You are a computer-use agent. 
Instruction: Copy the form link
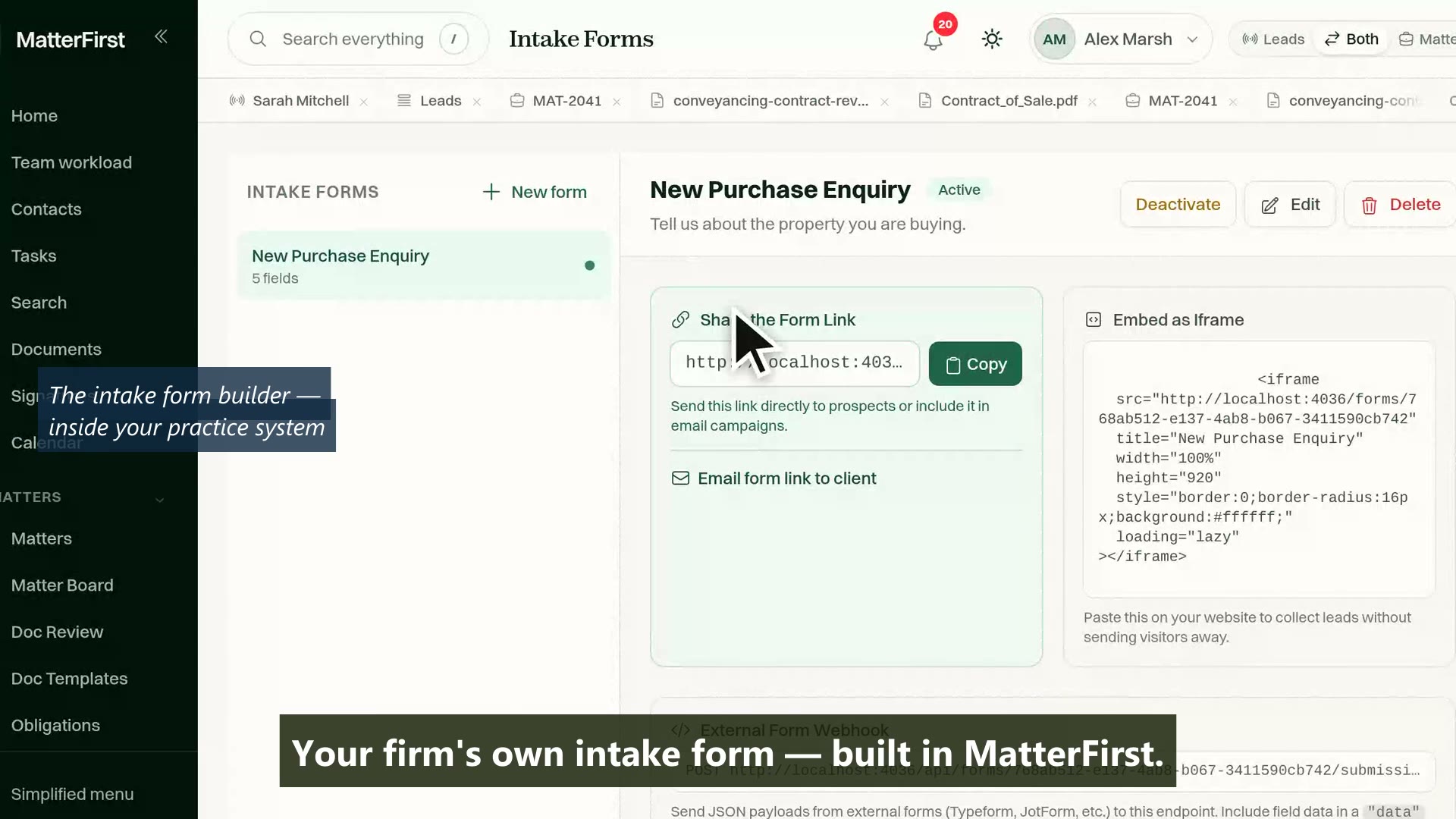click(x=975, y=364)
